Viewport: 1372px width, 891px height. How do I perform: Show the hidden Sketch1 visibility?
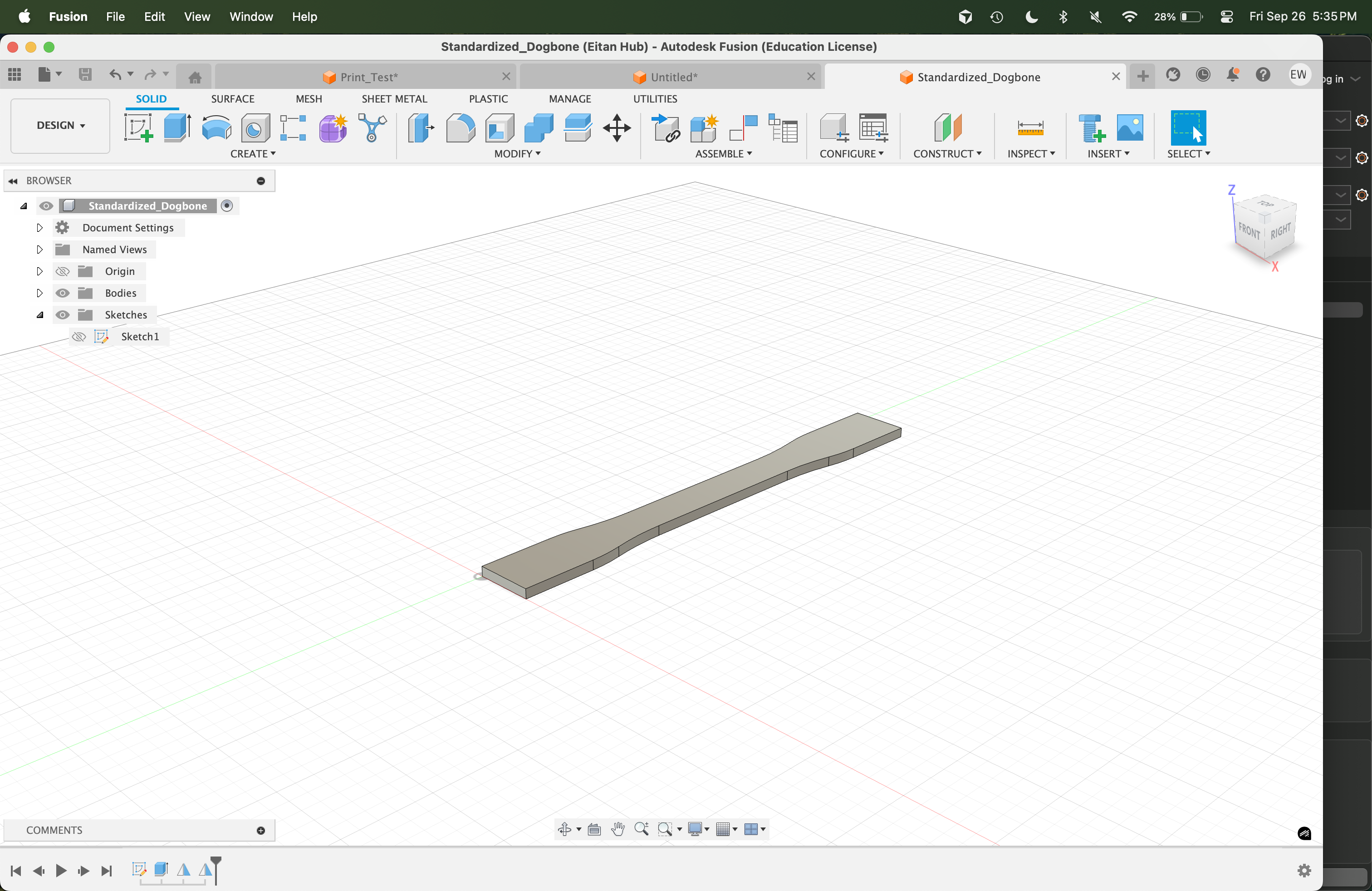pos(79,337)
